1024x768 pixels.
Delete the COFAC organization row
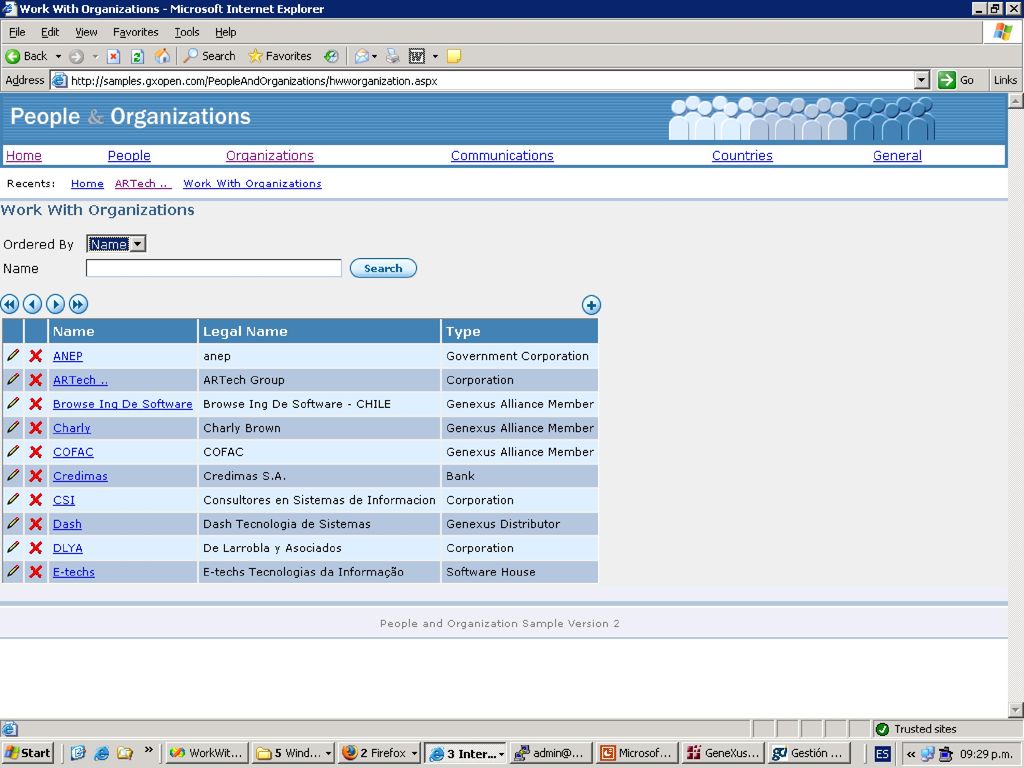(x=36, y=452)
